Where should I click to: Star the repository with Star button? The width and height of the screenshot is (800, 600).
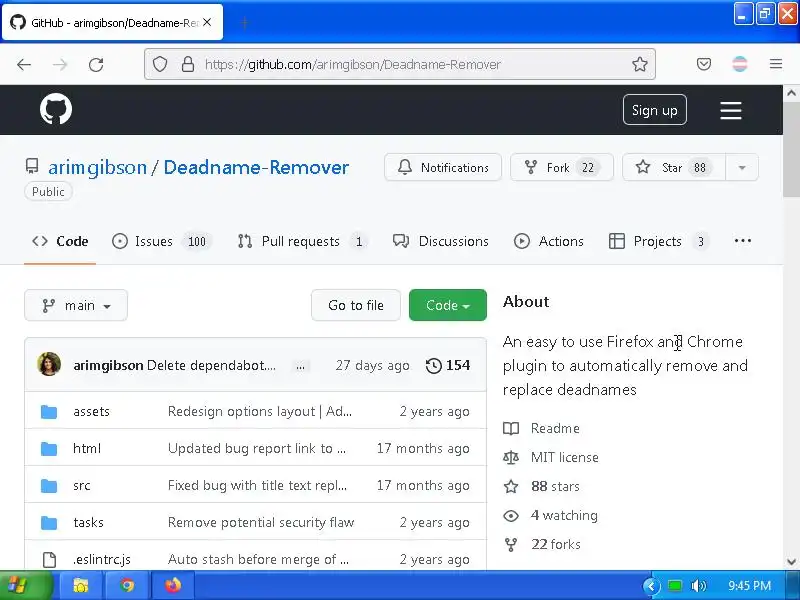pyautogui.click(x=674, y=167)
